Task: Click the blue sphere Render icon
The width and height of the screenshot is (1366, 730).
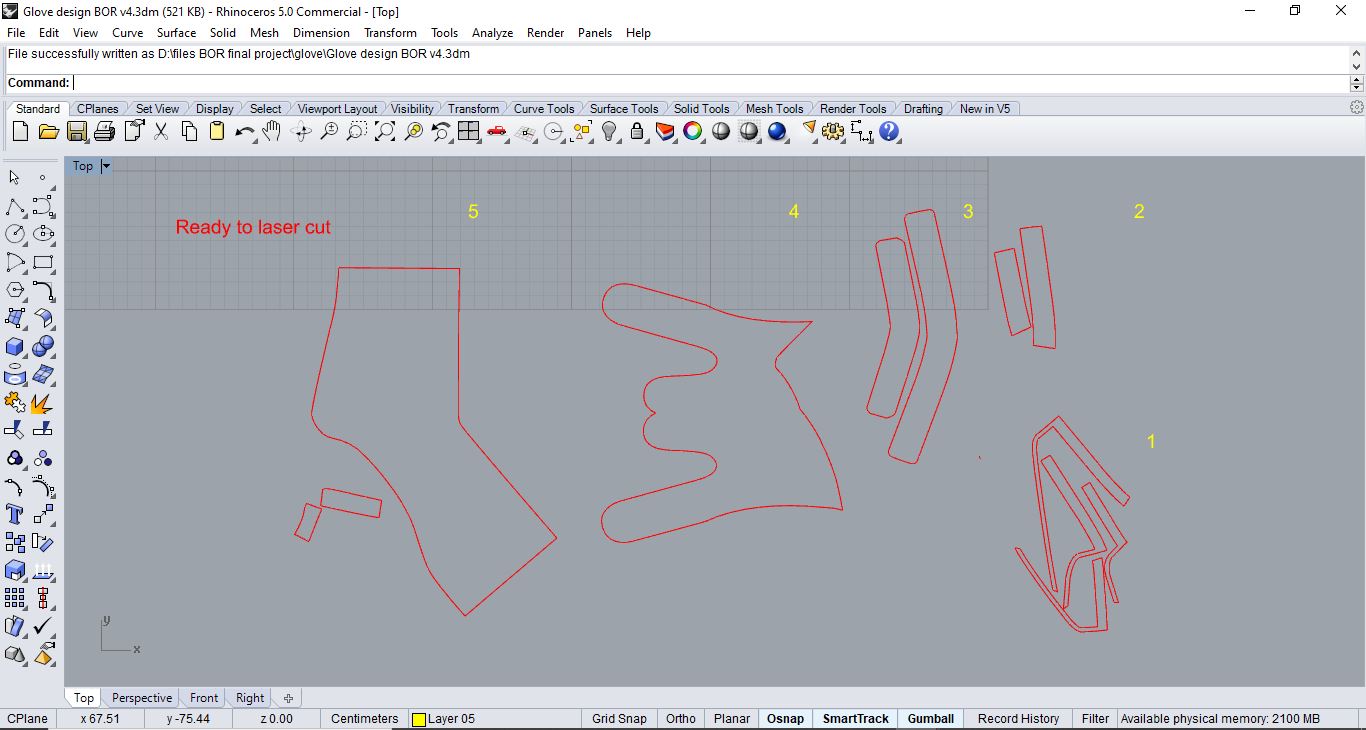Action: 777,131
